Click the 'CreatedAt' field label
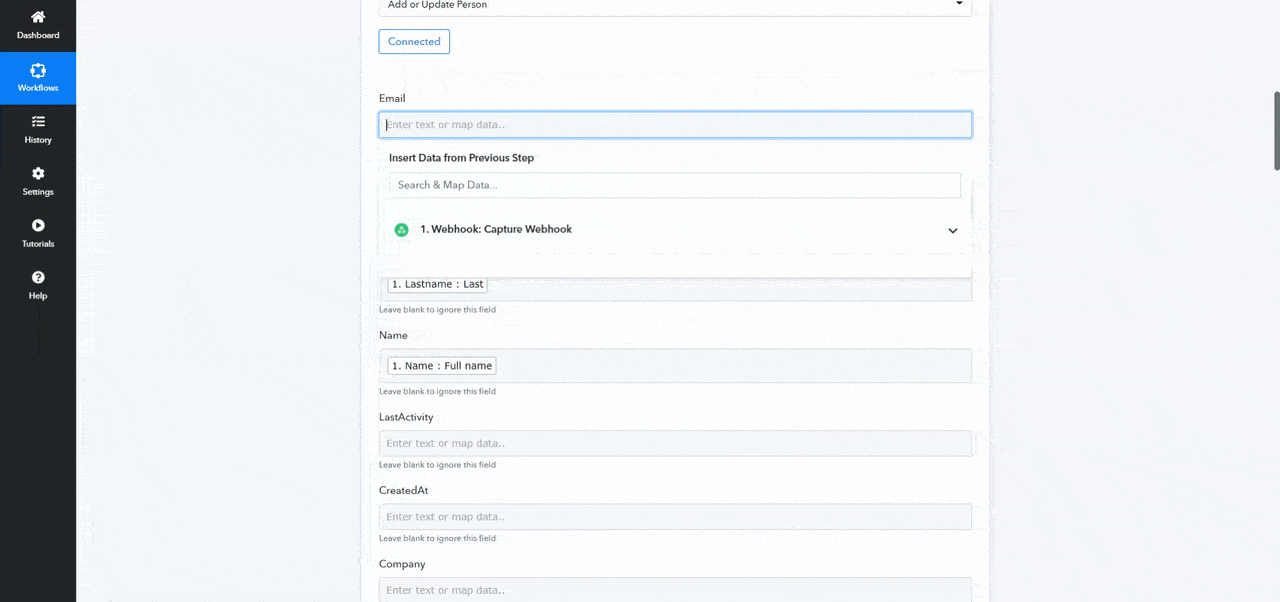The image size is (1280, 602). [x=403, y=490]
